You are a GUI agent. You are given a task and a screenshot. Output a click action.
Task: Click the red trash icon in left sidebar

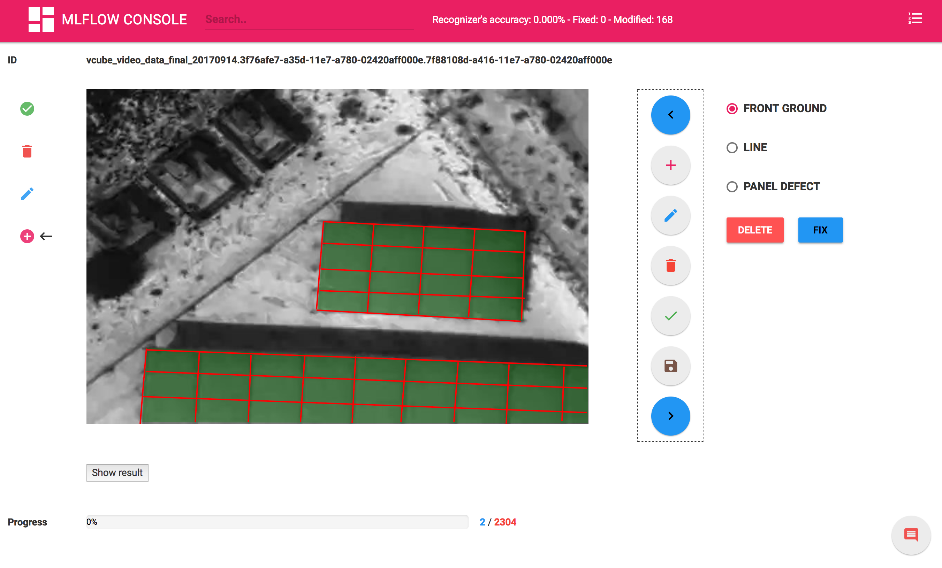(27, 151)
